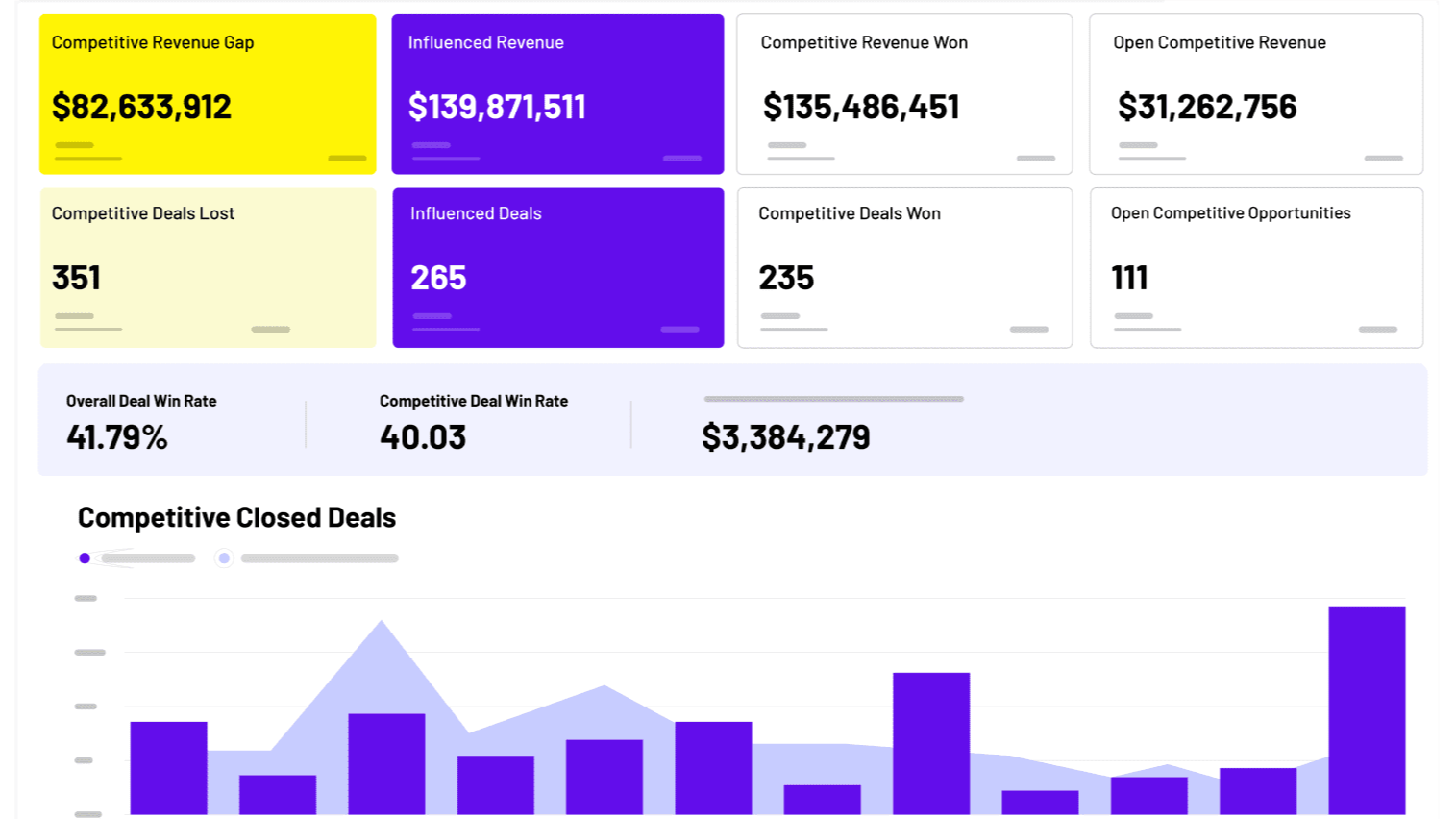Viewport: 1456px width, 819px height.
Task: Select the 351 deals lost count
Action: pos(76,278)
